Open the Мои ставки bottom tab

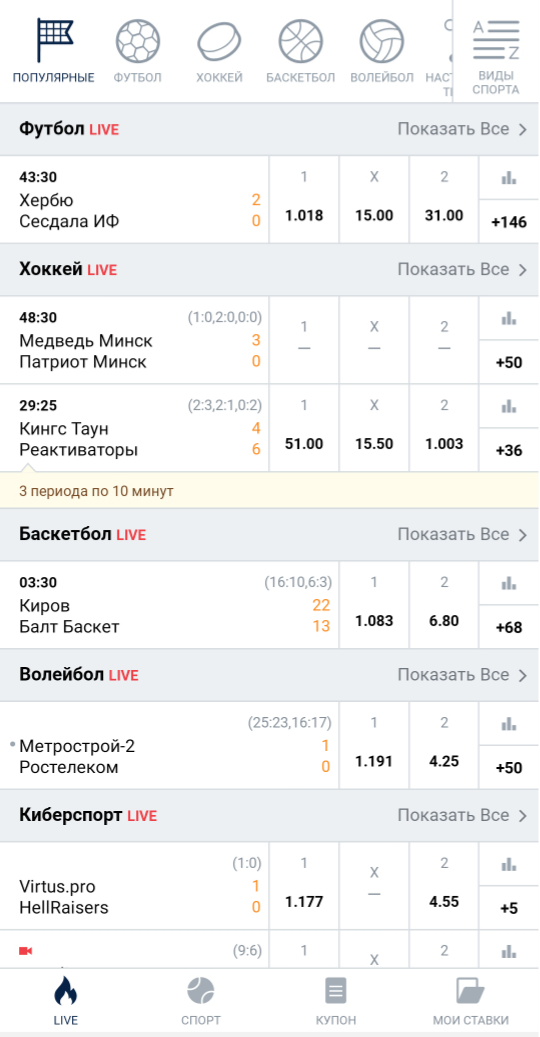coord(471,1002)
